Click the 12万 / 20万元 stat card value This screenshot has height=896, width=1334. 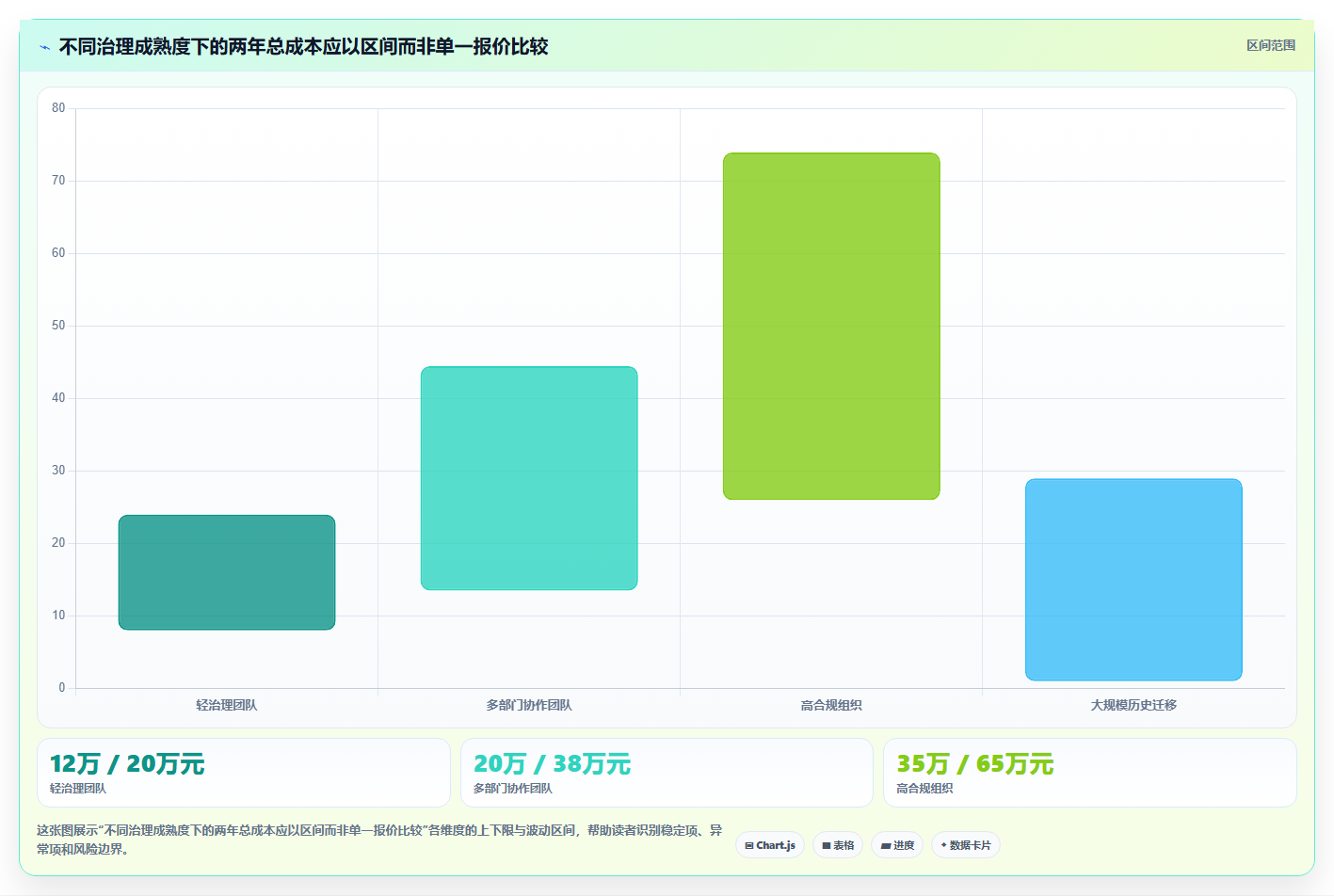127,764
